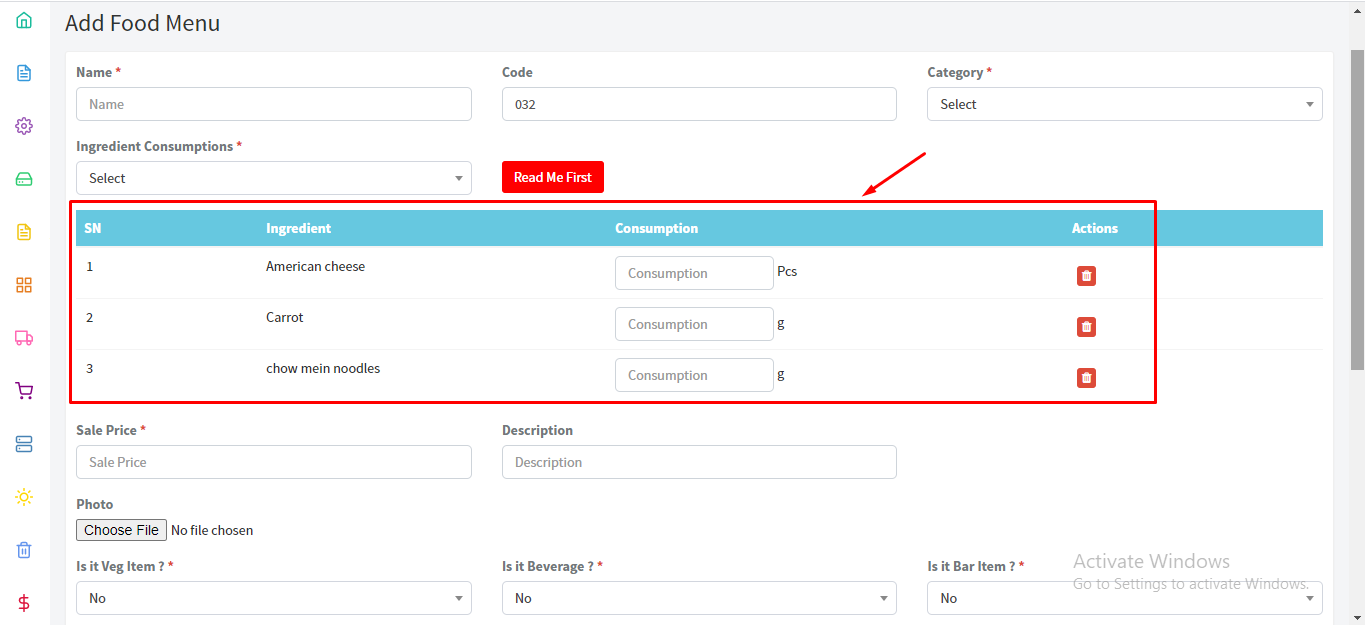This screenshot has width=1365, height=625.
Task: Delete the Carrot ingredient row
Action: (1086, 327)
